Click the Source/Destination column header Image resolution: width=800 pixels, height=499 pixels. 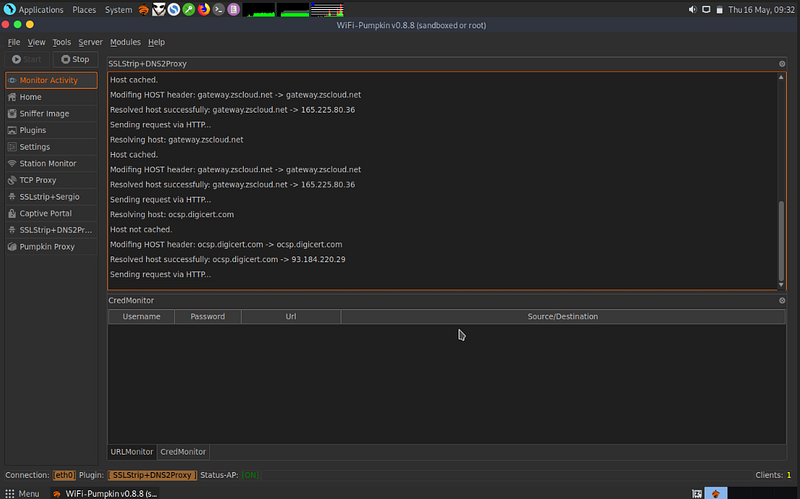point(563,316)
